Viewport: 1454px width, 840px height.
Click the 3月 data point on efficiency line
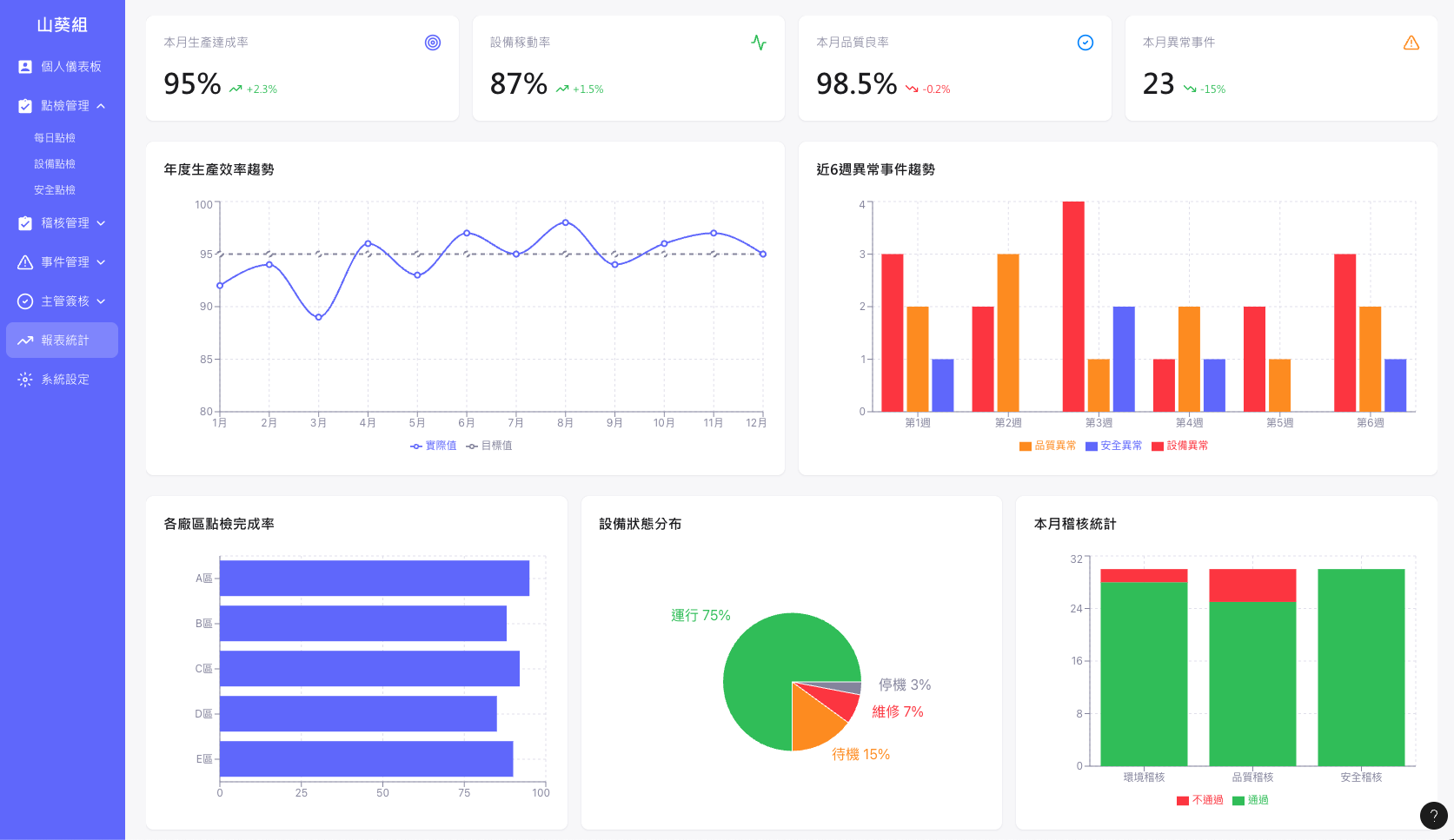(x=319, y=317)
